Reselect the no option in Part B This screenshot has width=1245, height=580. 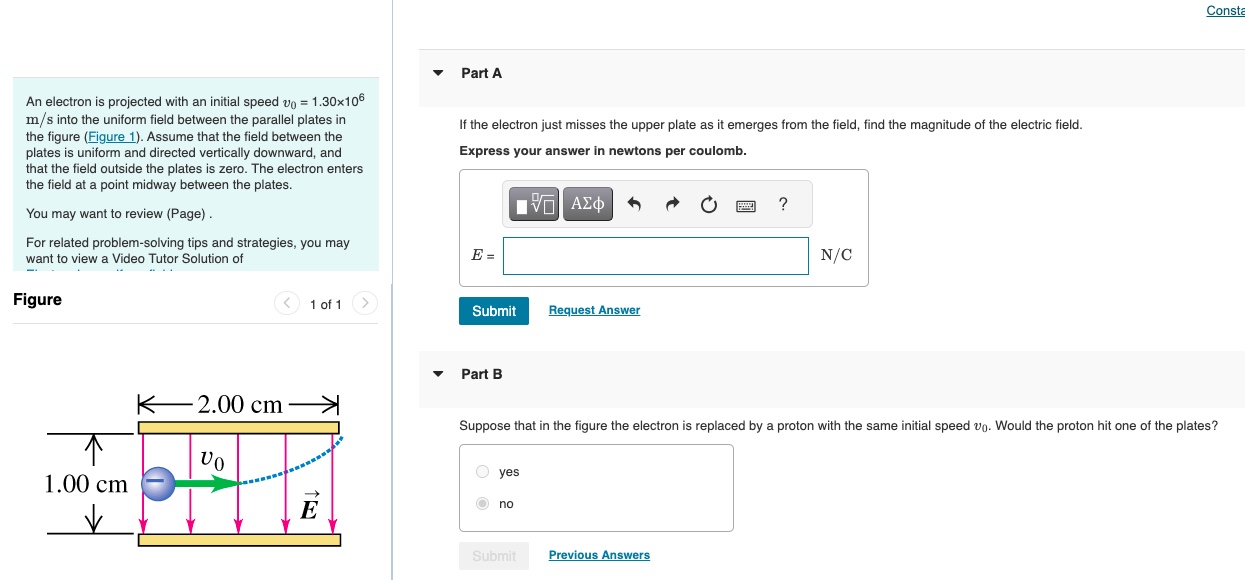(x=481, y=503)
